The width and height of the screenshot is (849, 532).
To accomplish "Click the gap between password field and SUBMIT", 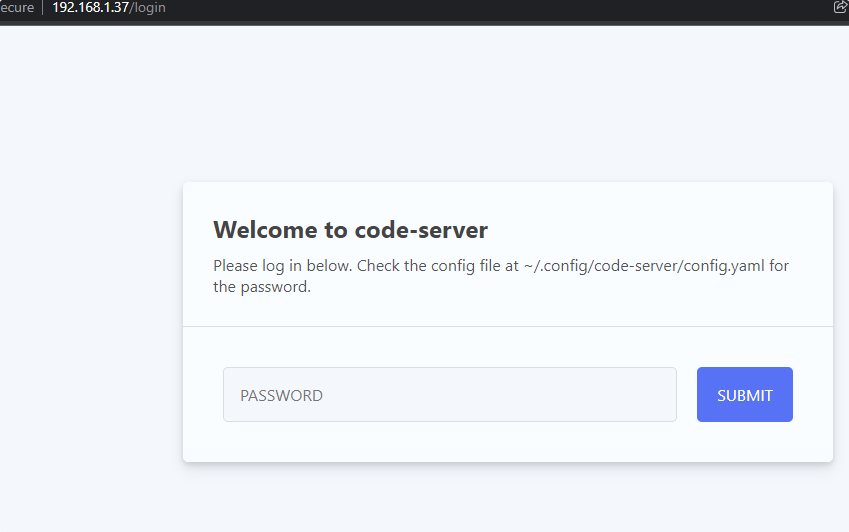I will (x=687, y=395).
